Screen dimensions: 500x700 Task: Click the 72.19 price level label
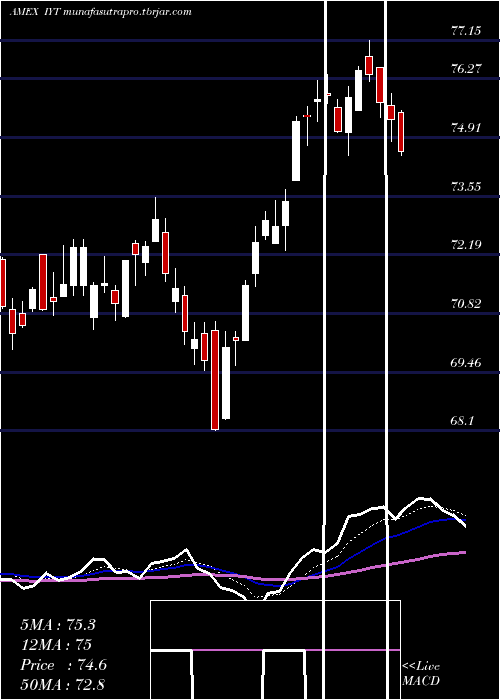tap(466, 245)
